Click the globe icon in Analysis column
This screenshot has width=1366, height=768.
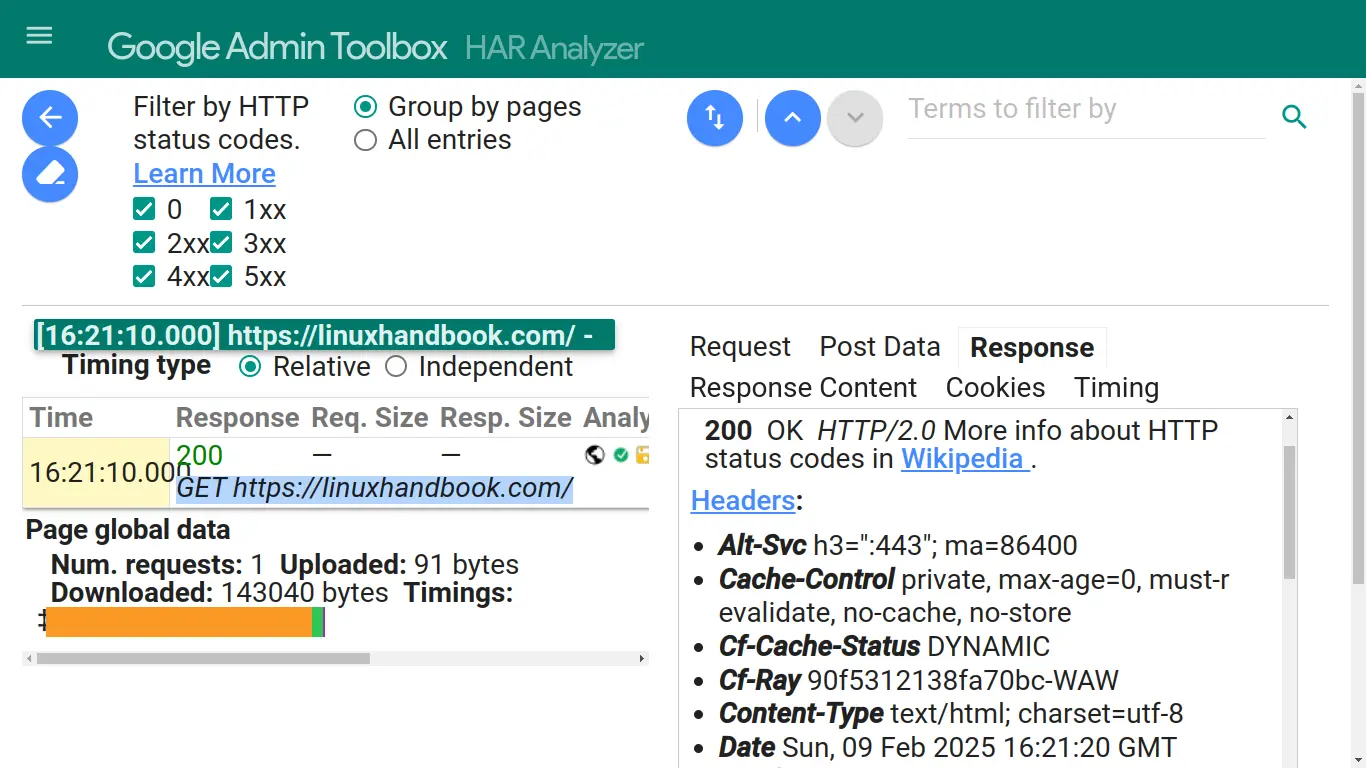pyautogui.click(x=595, y=455)
